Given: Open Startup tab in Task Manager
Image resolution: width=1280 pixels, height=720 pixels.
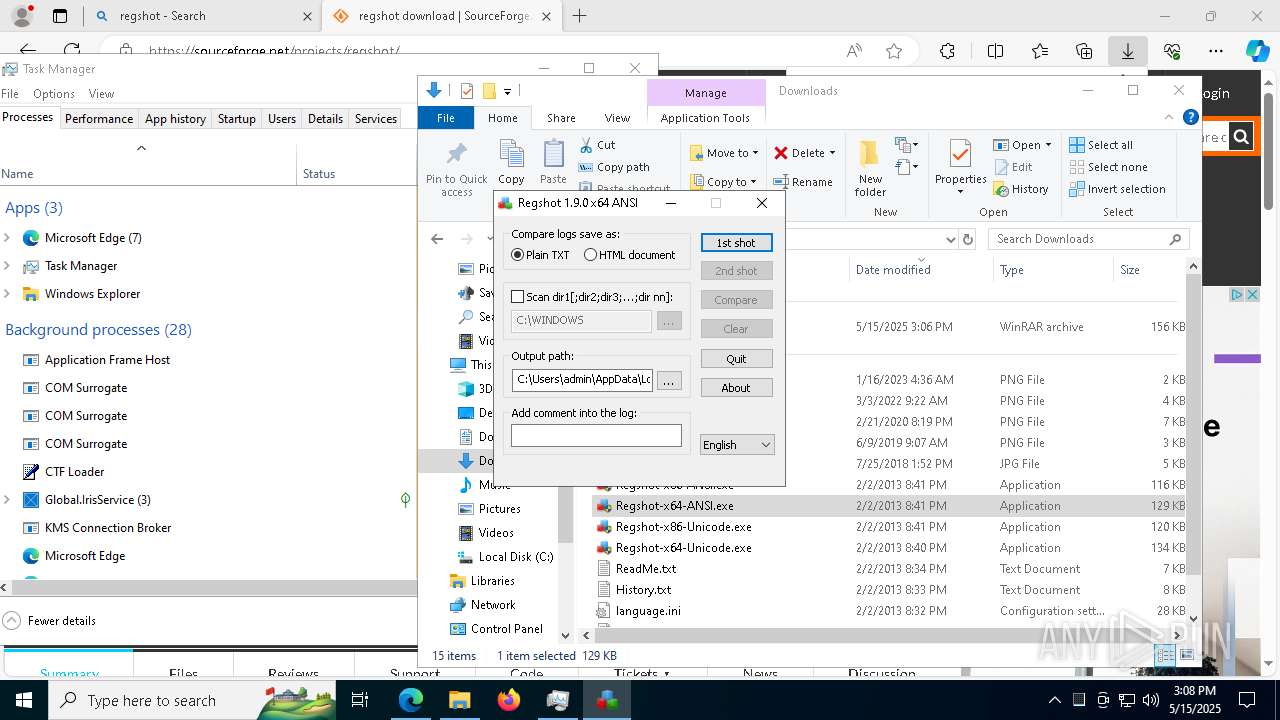Looking at the screenshot, I should tap(237, 118).
